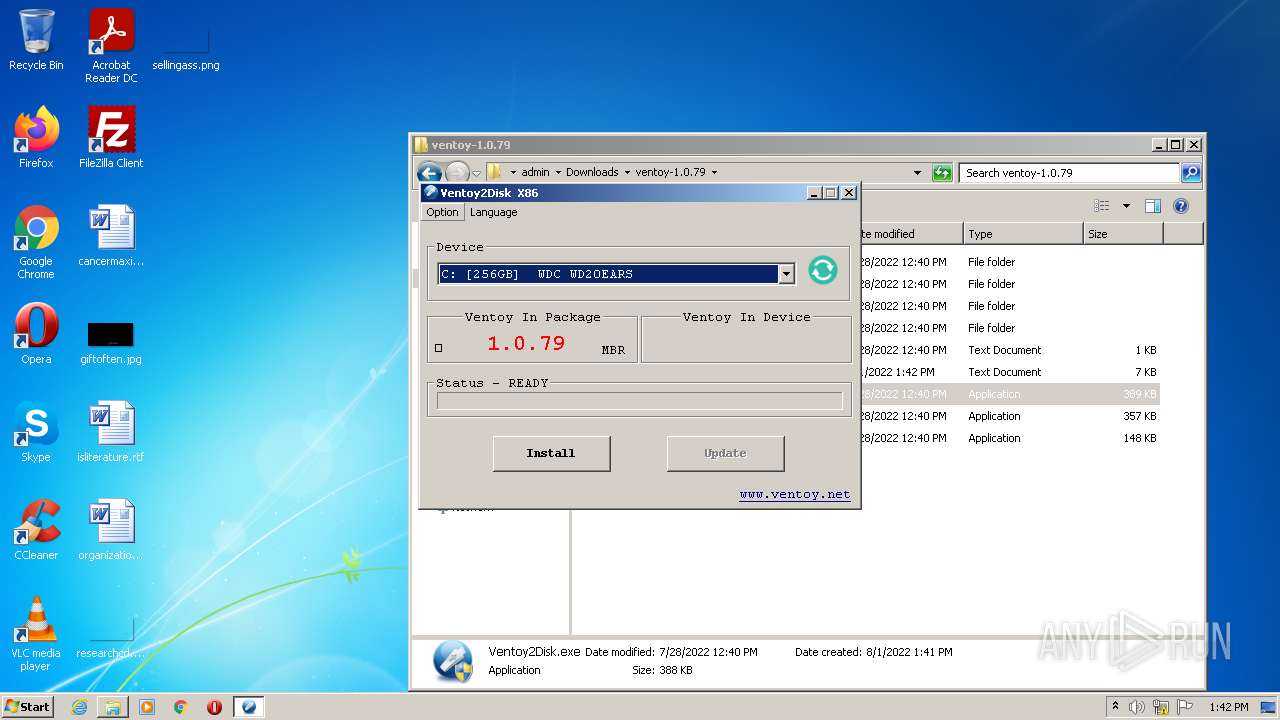The image size is (1280, 720).
Task: Open the Start menu
Action: click(x=28, y=706)
